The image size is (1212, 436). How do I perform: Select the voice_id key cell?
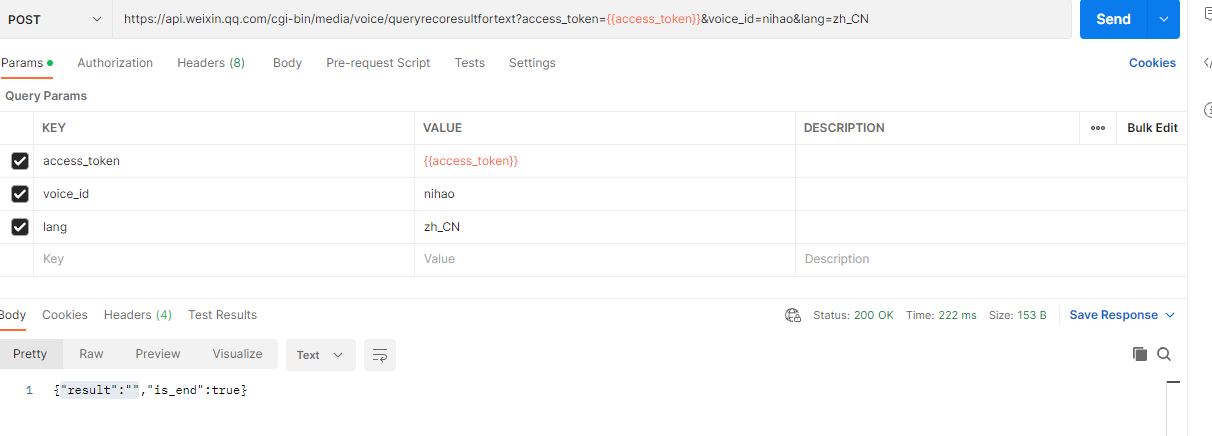click(225, 194)
